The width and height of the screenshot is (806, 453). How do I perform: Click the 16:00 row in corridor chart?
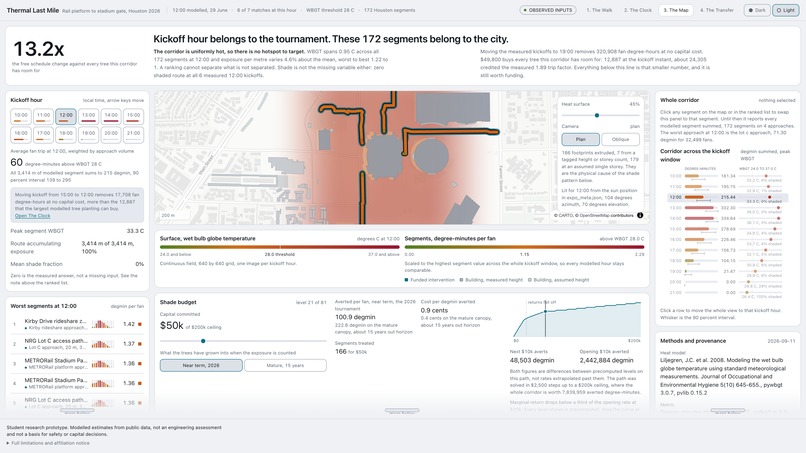point(727,240)
